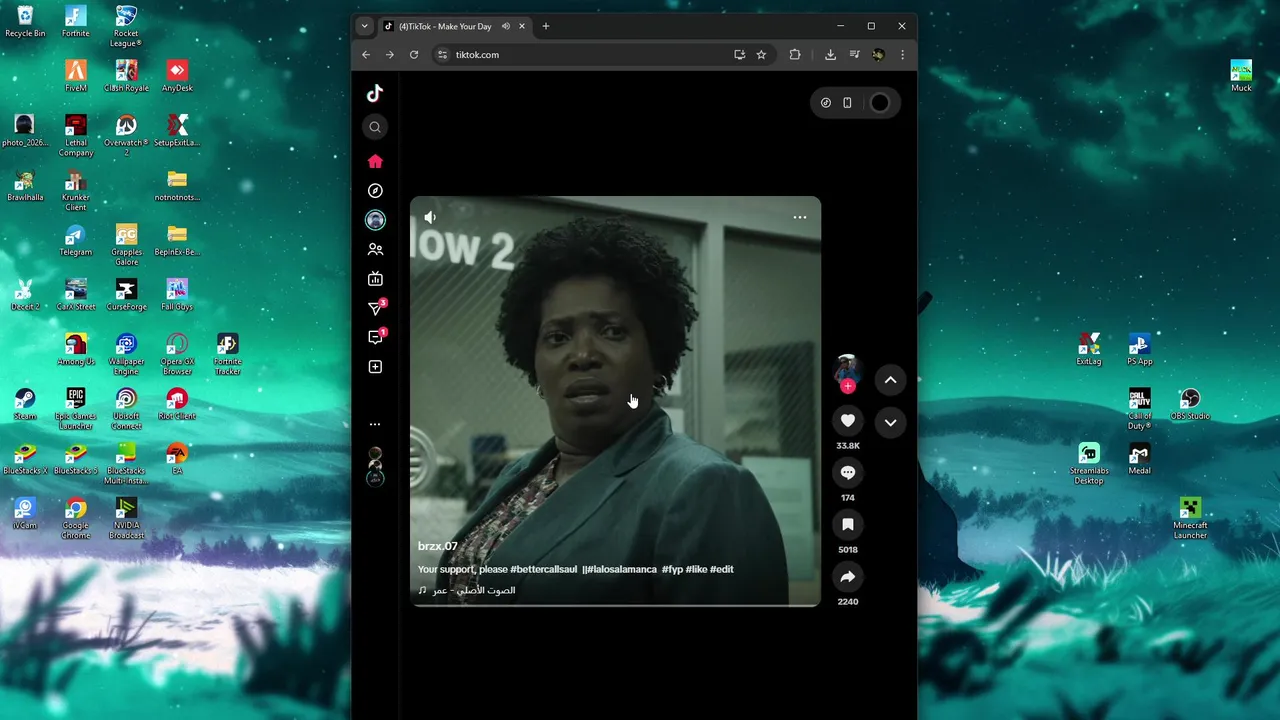Go back in Chrome
This screenshot has width=1280, height=720.
click(x=366, y=55)
